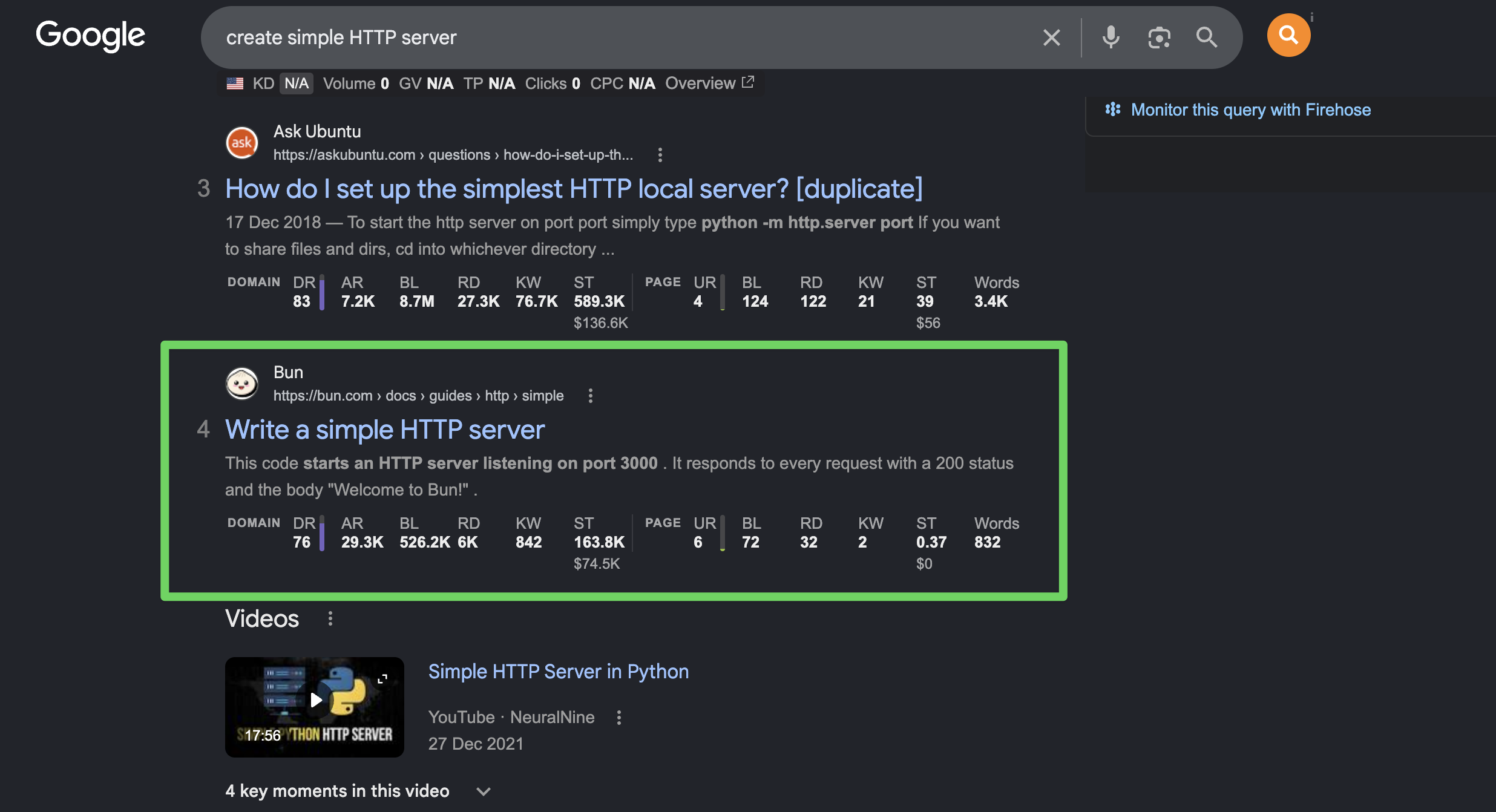Click Ask Ubuntu domain ST value 589.3K
This screenshot has width=1496, height=812.
[x=599, y=301]
